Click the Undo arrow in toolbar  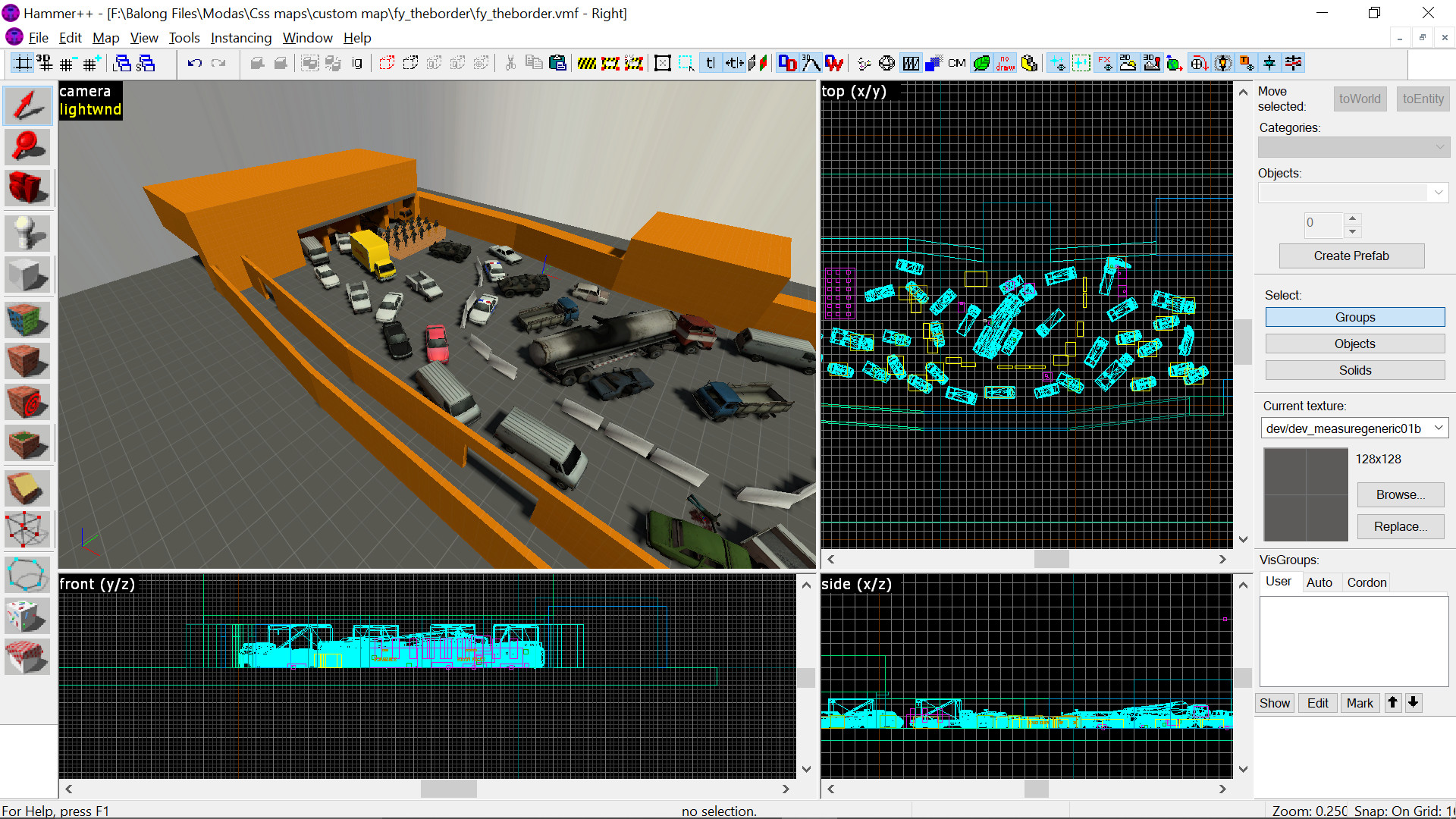pyautogui.click(x=195, y=63)
